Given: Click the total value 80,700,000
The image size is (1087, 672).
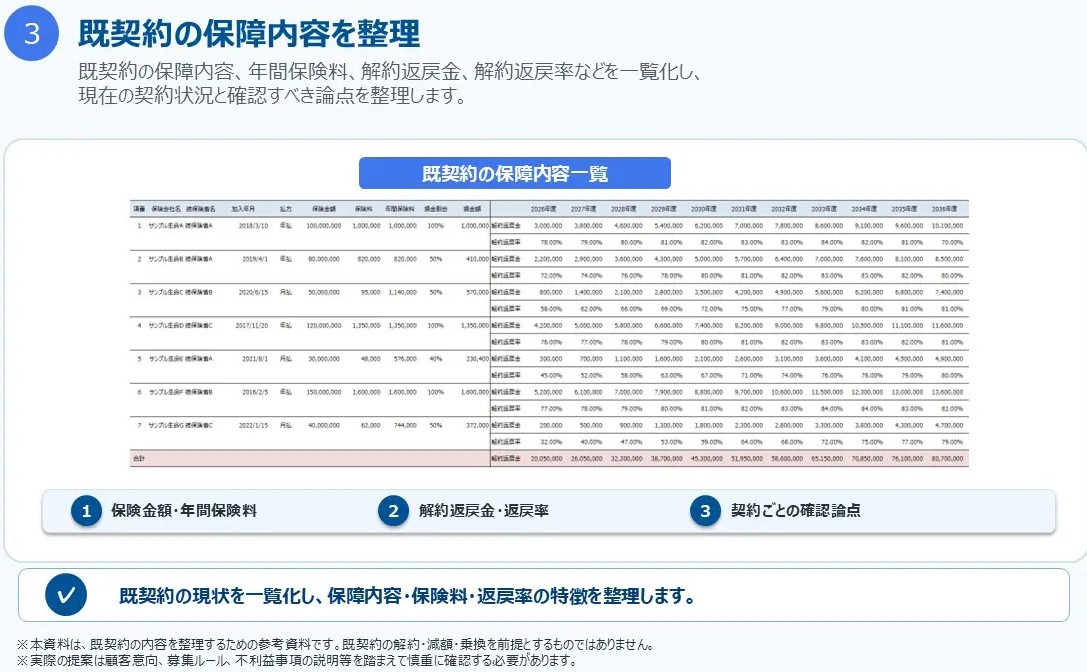Looking at the screenshot, I should [x=947, y=458].
